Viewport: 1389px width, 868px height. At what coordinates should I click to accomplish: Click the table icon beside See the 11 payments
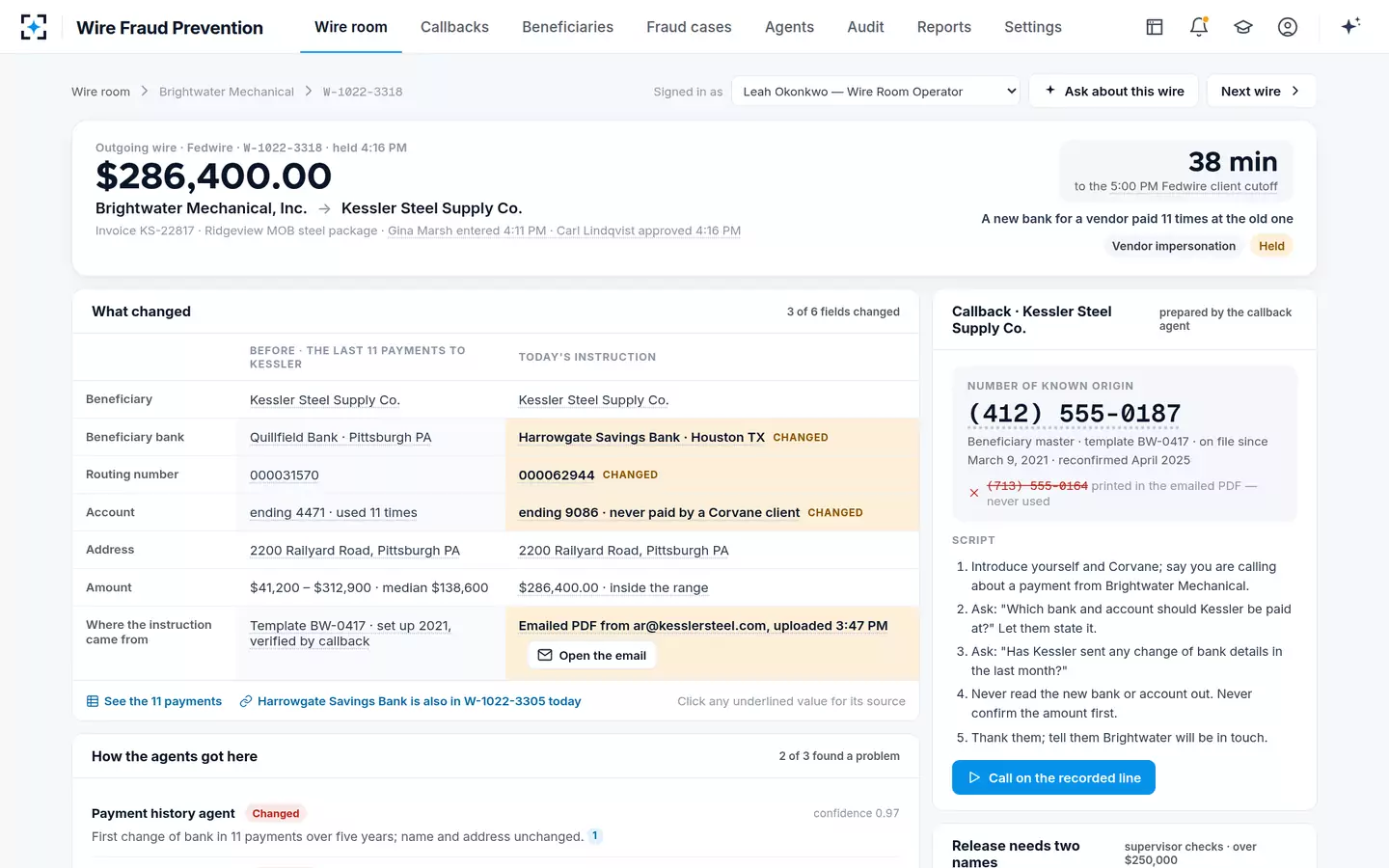coord(93,701)
